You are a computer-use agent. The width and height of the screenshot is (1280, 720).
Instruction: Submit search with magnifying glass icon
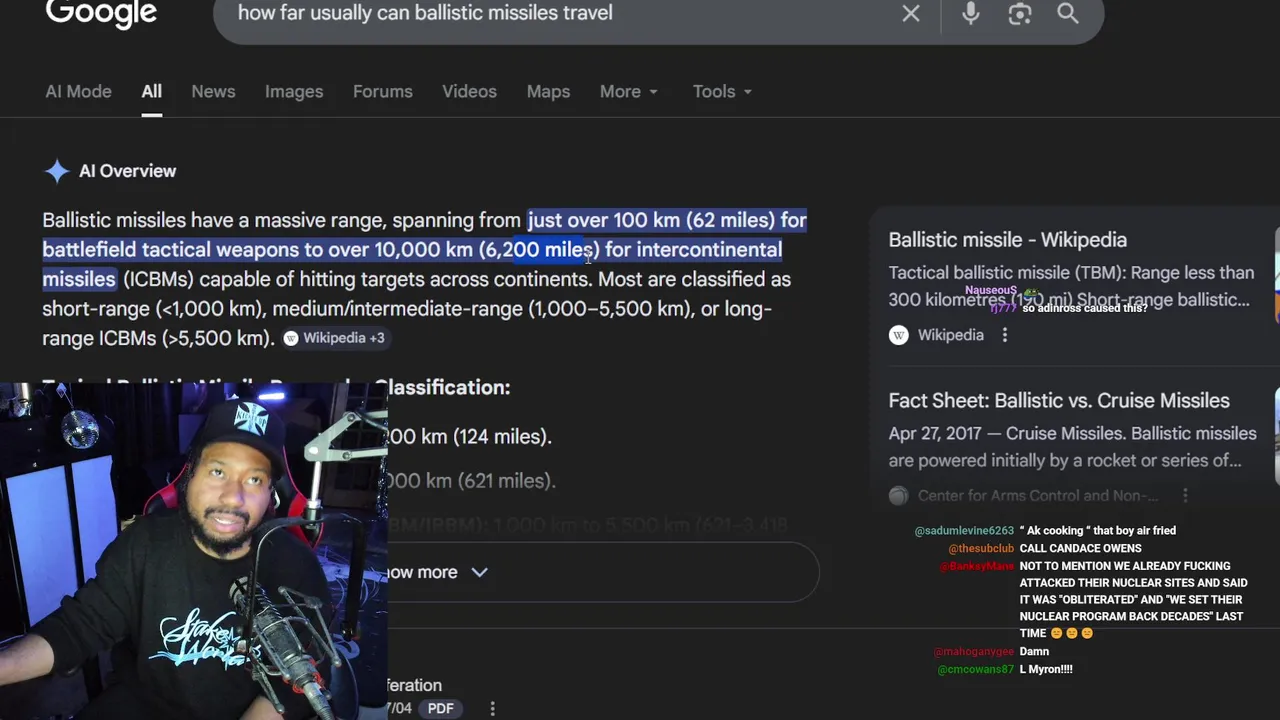(x=1068, y=13)
